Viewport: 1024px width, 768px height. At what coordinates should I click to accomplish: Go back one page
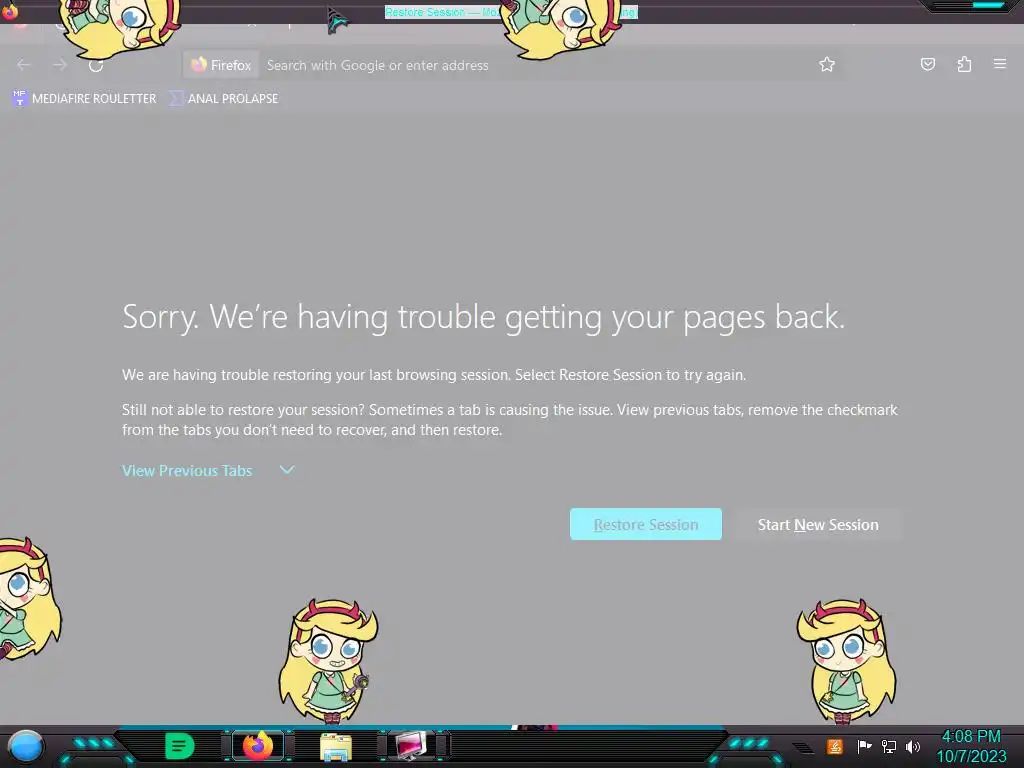(24, 65)
